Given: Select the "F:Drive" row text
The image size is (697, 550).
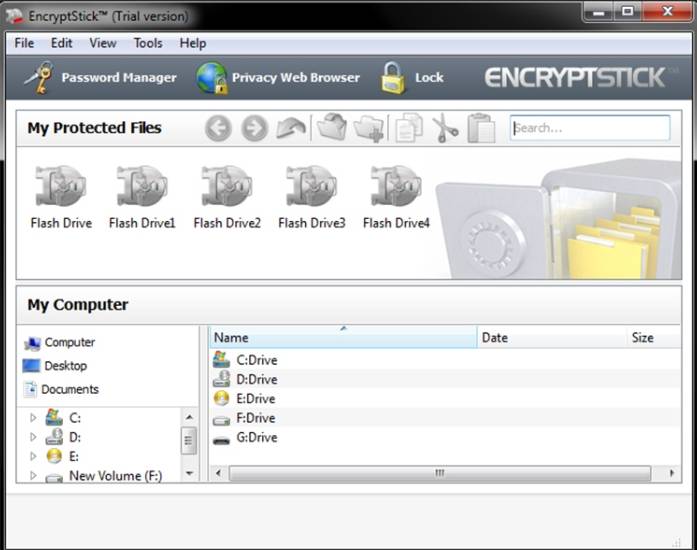Looking at the screenshot, I should click(256, 418).
